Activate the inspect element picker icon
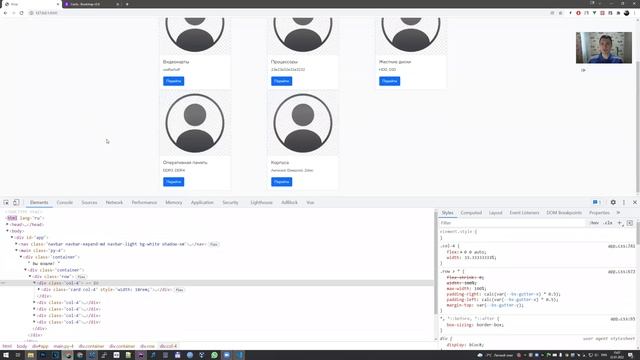Viewport: 640px width, 360px height. tap(6, 202)
